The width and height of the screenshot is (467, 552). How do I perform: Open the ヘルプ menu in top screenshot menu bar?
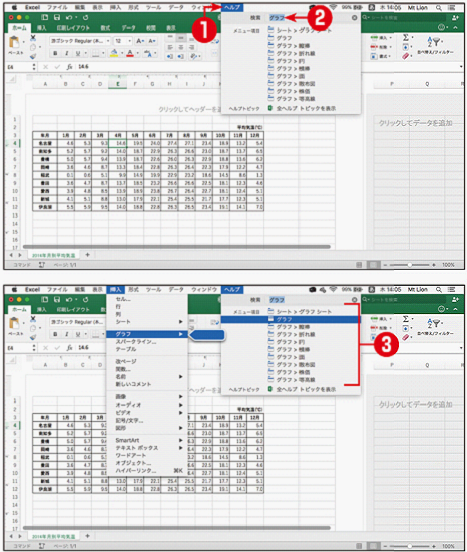point(232,7)
